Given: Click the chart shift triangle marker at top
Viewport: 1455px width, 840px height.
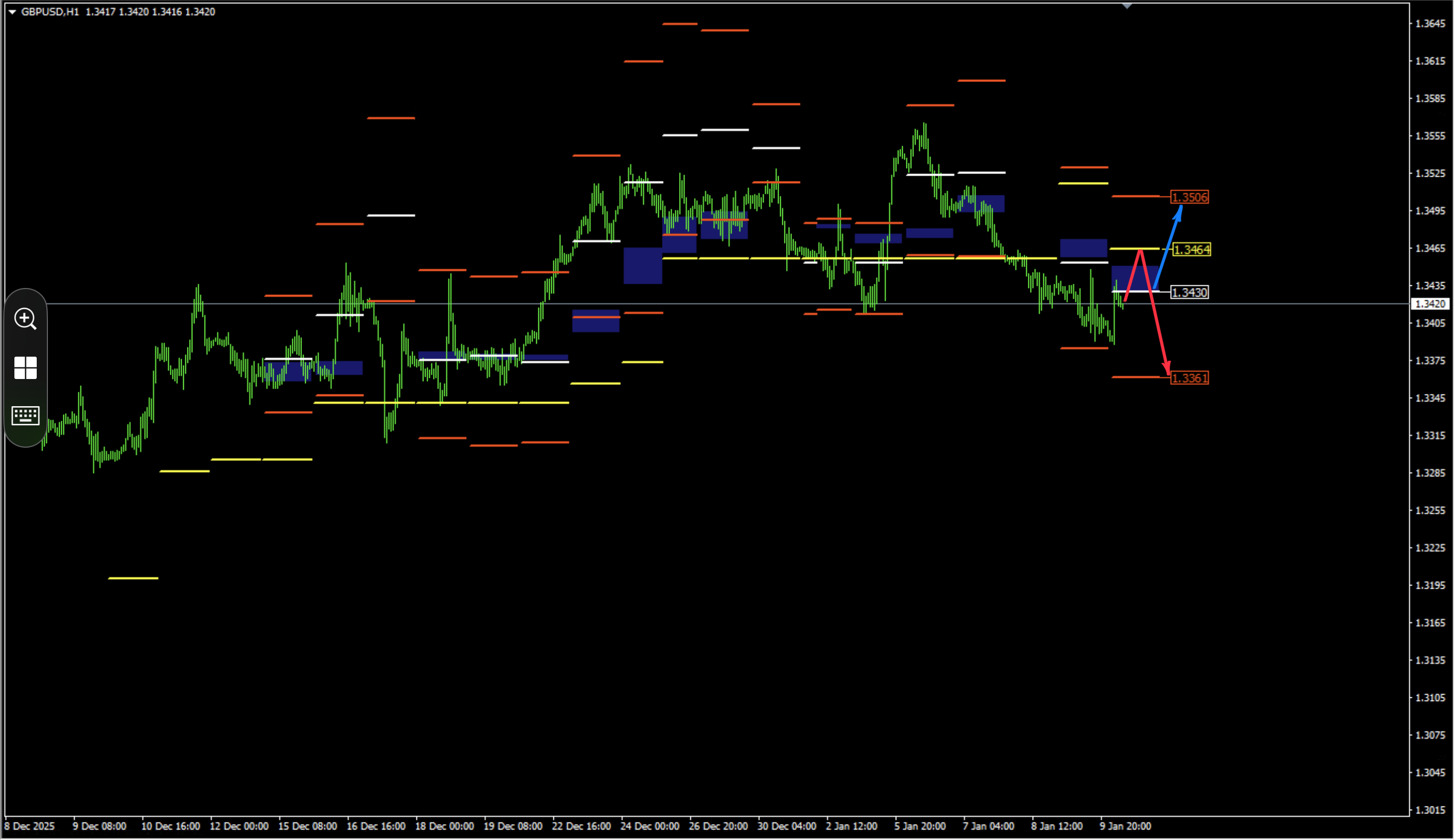Looking at the screenshot, I should (1126, 6).
